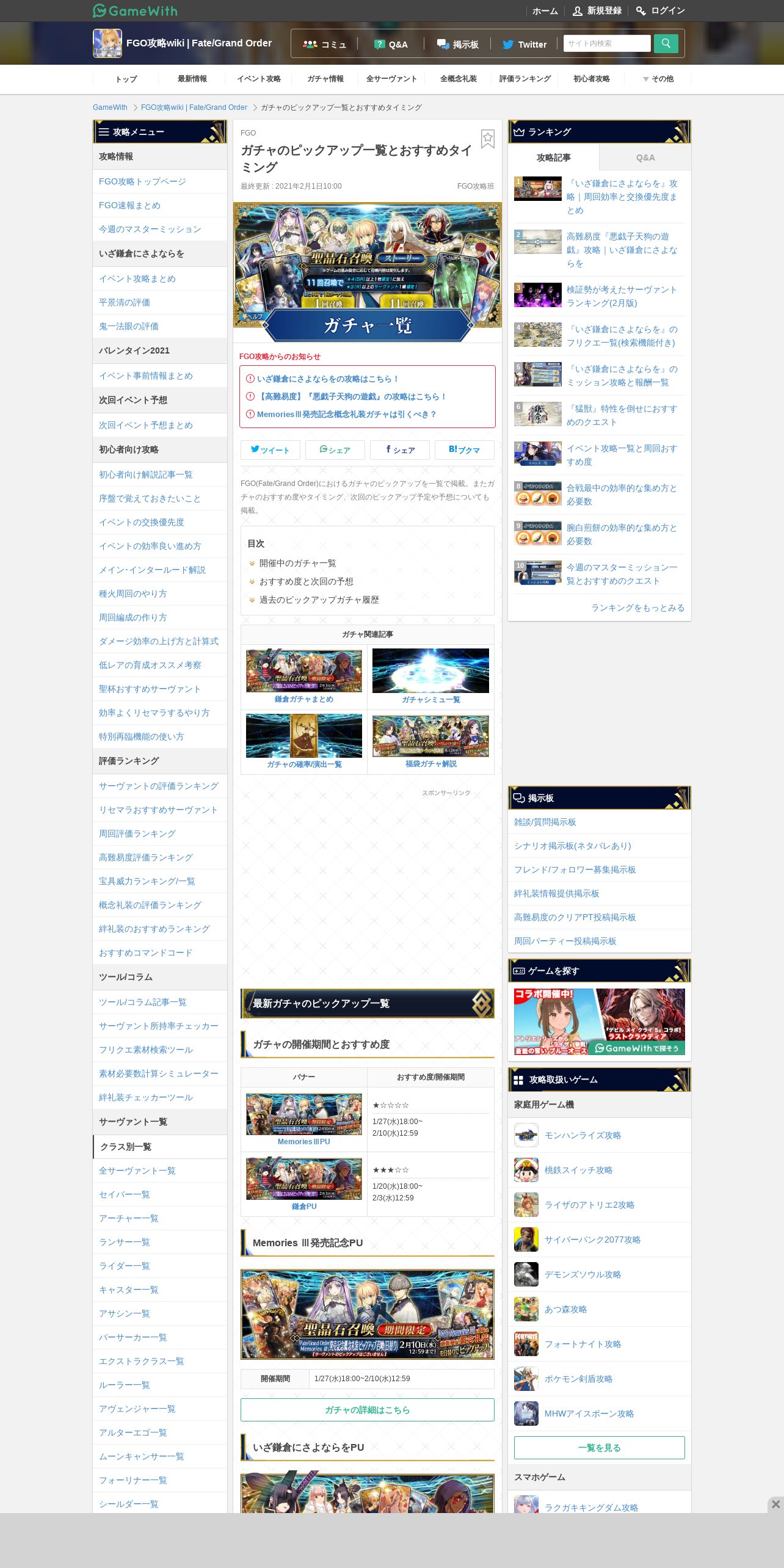This screenshot has width=784, height=1568.
Task: Close the bottom ad with the X icon
Action: [775, 1504]
